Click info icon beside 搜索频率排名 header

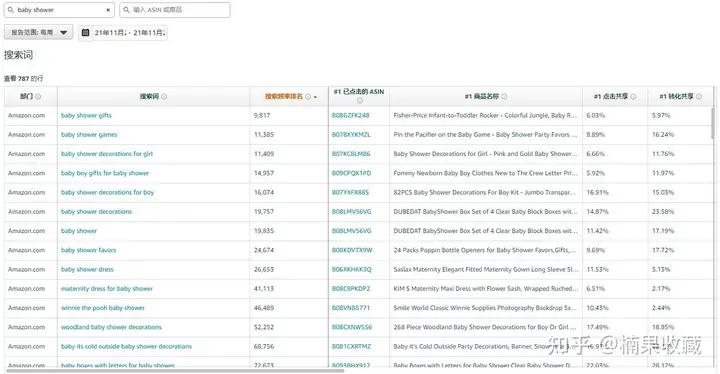(308, 96)
